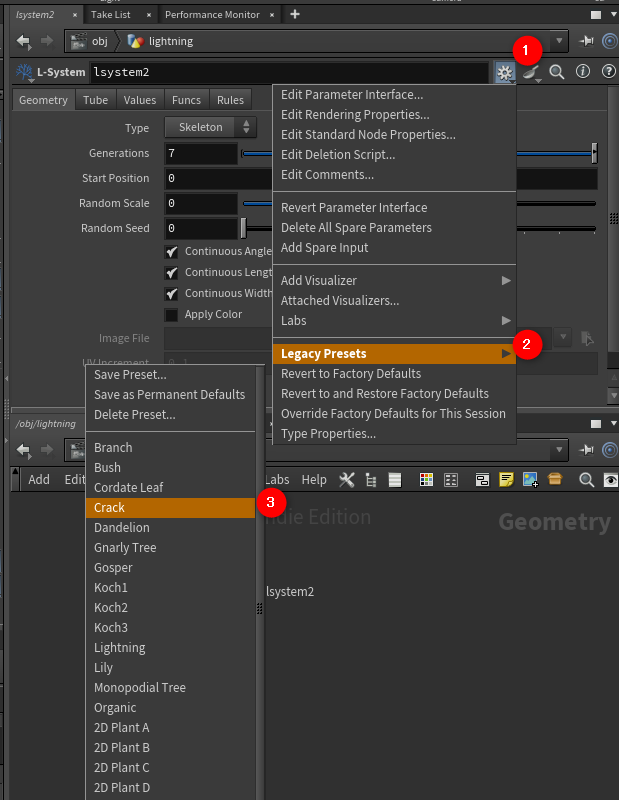
Task: Select the Lightning preset
Action: (170, 648)
